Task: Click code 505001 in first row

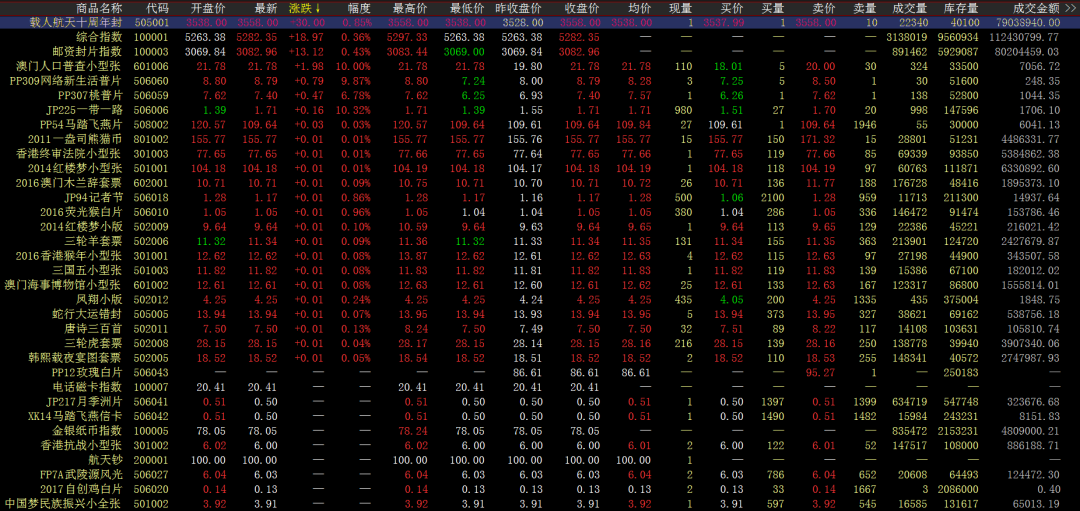Action: [151, 22]
